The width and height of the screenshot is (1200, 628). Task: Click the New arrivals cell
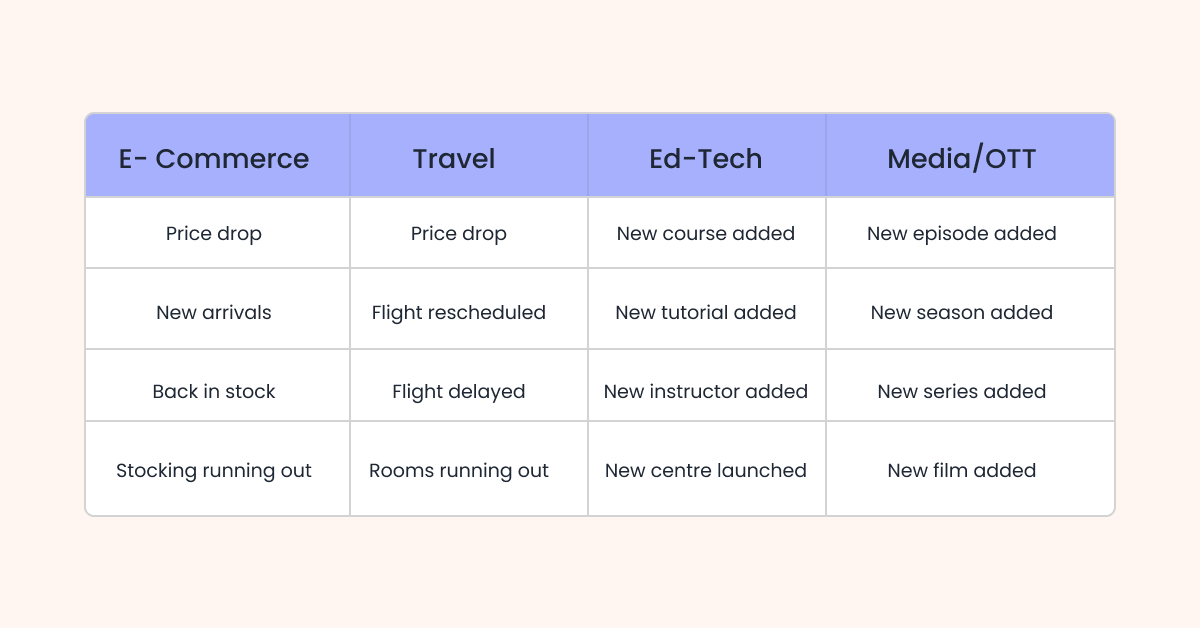tap(214, 312)
